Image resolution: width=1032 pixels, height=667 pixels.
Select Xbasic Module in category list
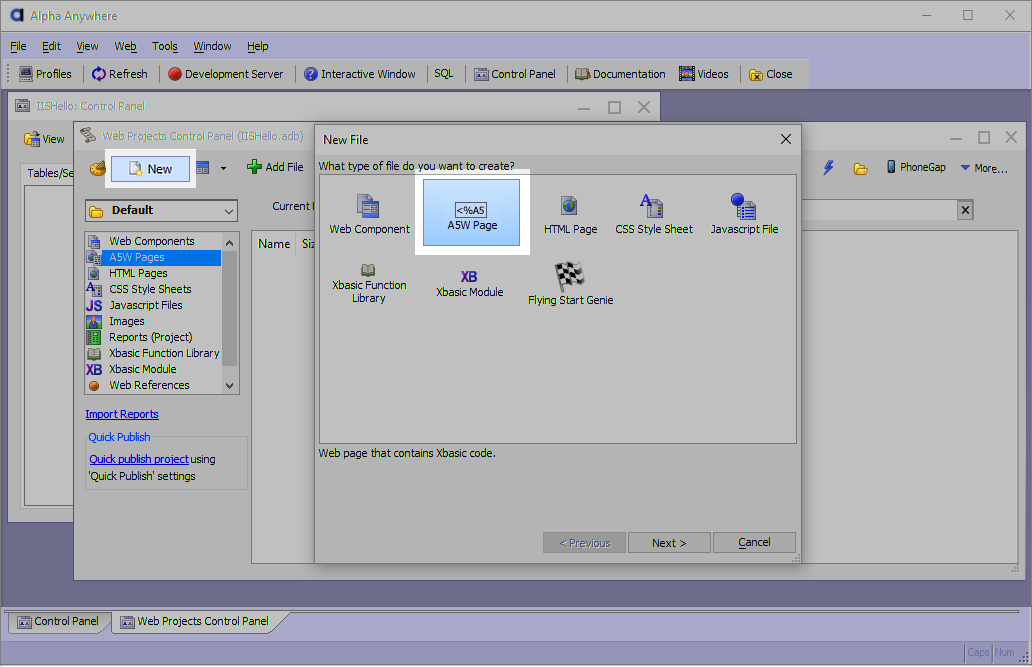coord(153,369)
